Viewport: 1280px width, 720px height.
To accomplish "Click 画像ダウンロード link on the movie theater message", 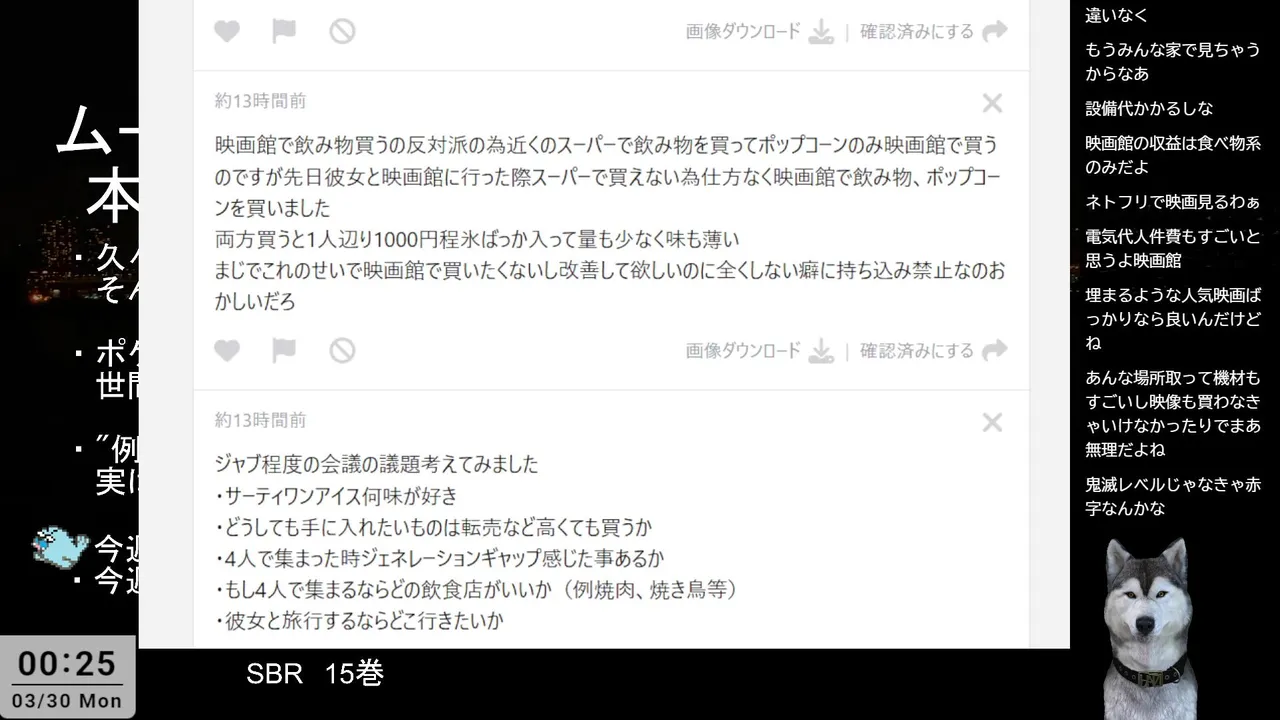I will (743, 351).
